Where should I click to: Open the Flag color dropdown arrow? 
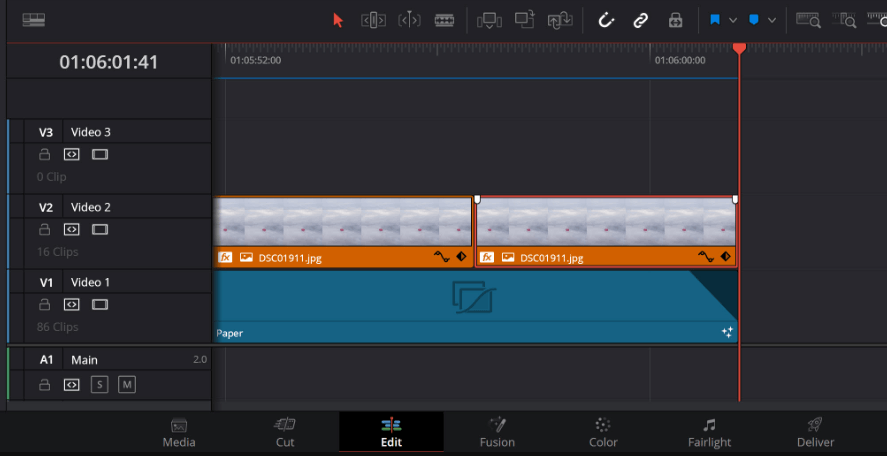tap(733, 20)
